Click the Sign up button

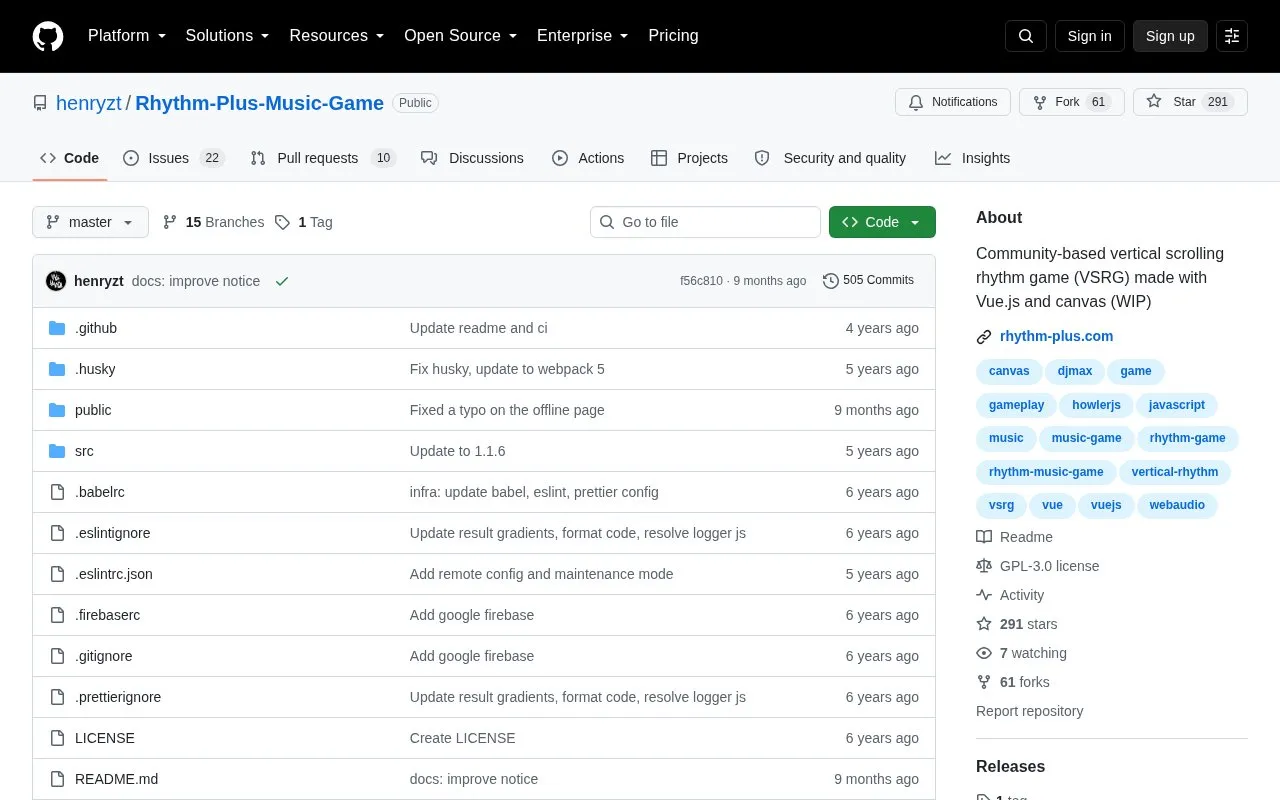[x=1170, y=36]
